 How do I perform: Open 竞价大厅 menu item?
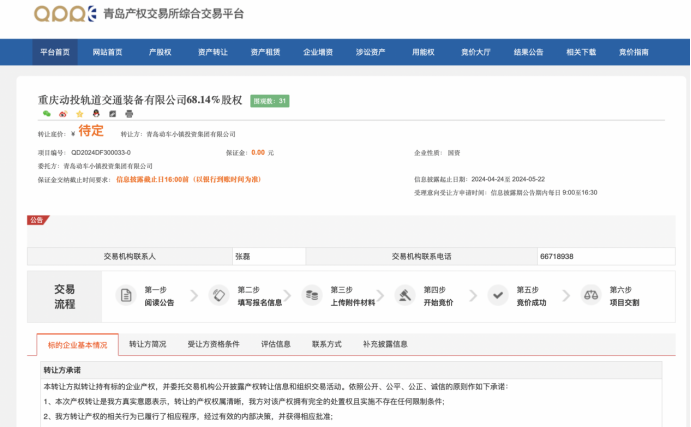coord(476,52)
